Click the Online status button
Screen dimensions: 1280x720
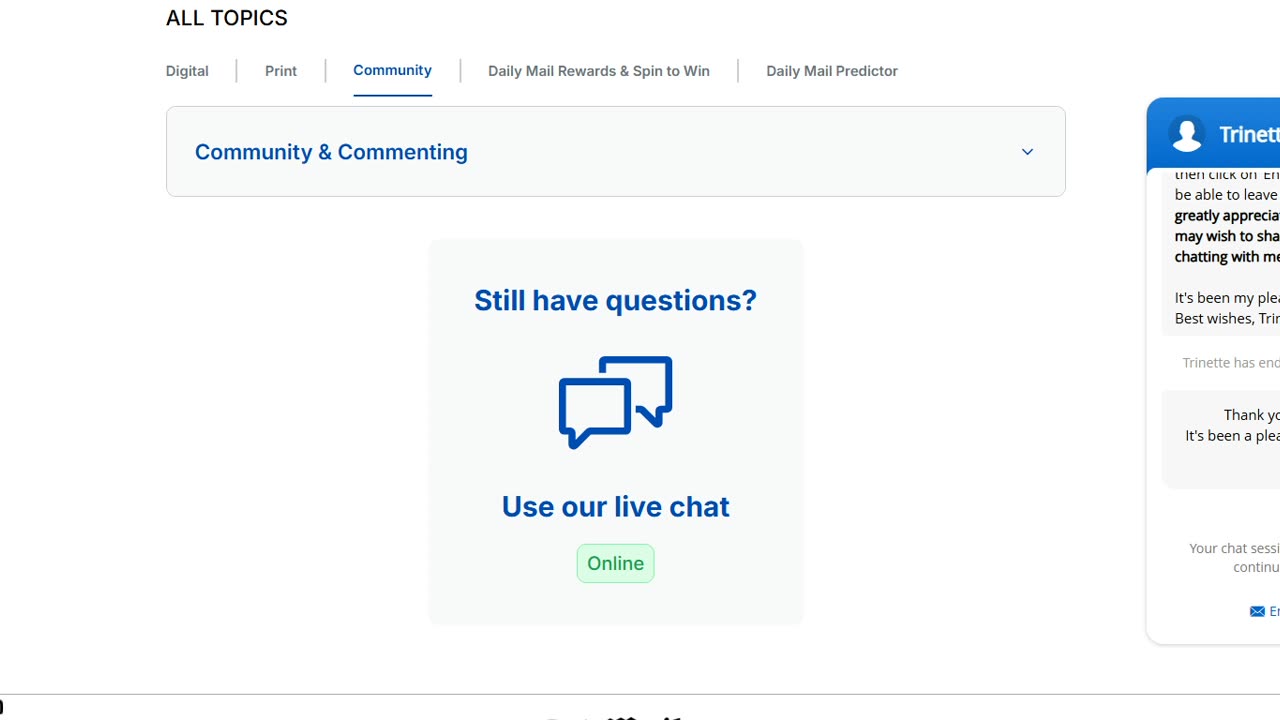[x=616, y=563]
